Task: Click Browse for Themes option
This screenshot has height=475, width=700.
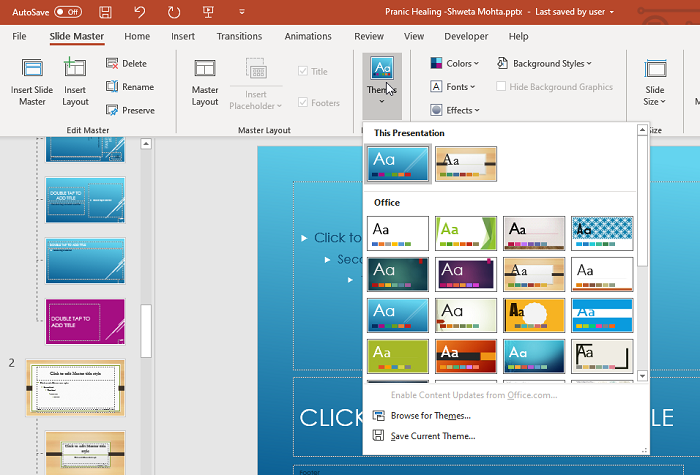Action: point(430,415)
